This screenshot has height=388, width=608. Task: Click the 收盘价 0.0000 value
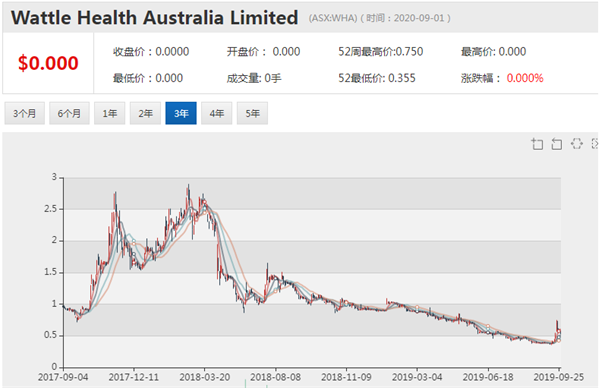pos(172,52)
